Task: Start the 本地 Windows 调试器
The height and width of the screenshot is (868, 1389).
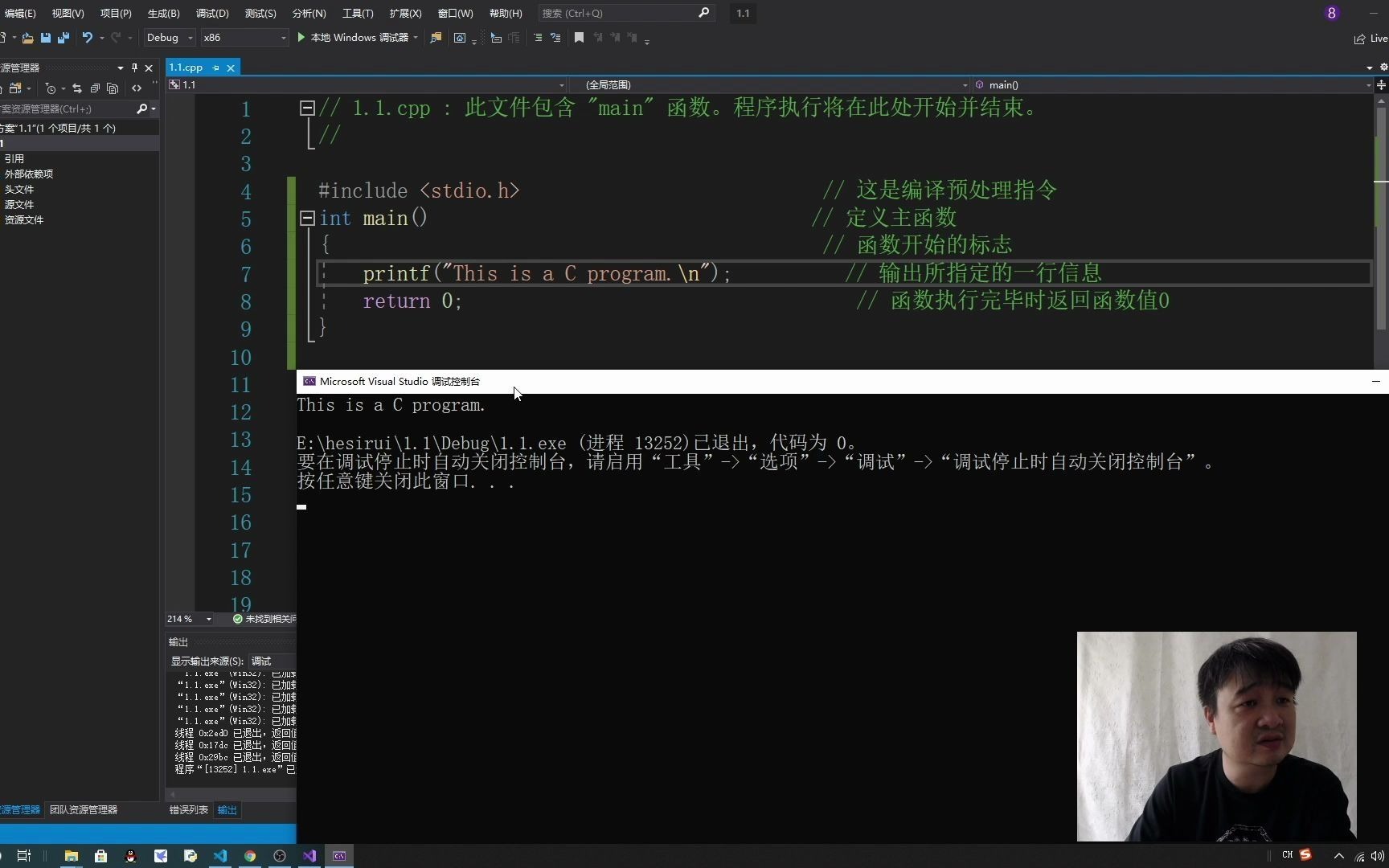Action: pos(352,38)
